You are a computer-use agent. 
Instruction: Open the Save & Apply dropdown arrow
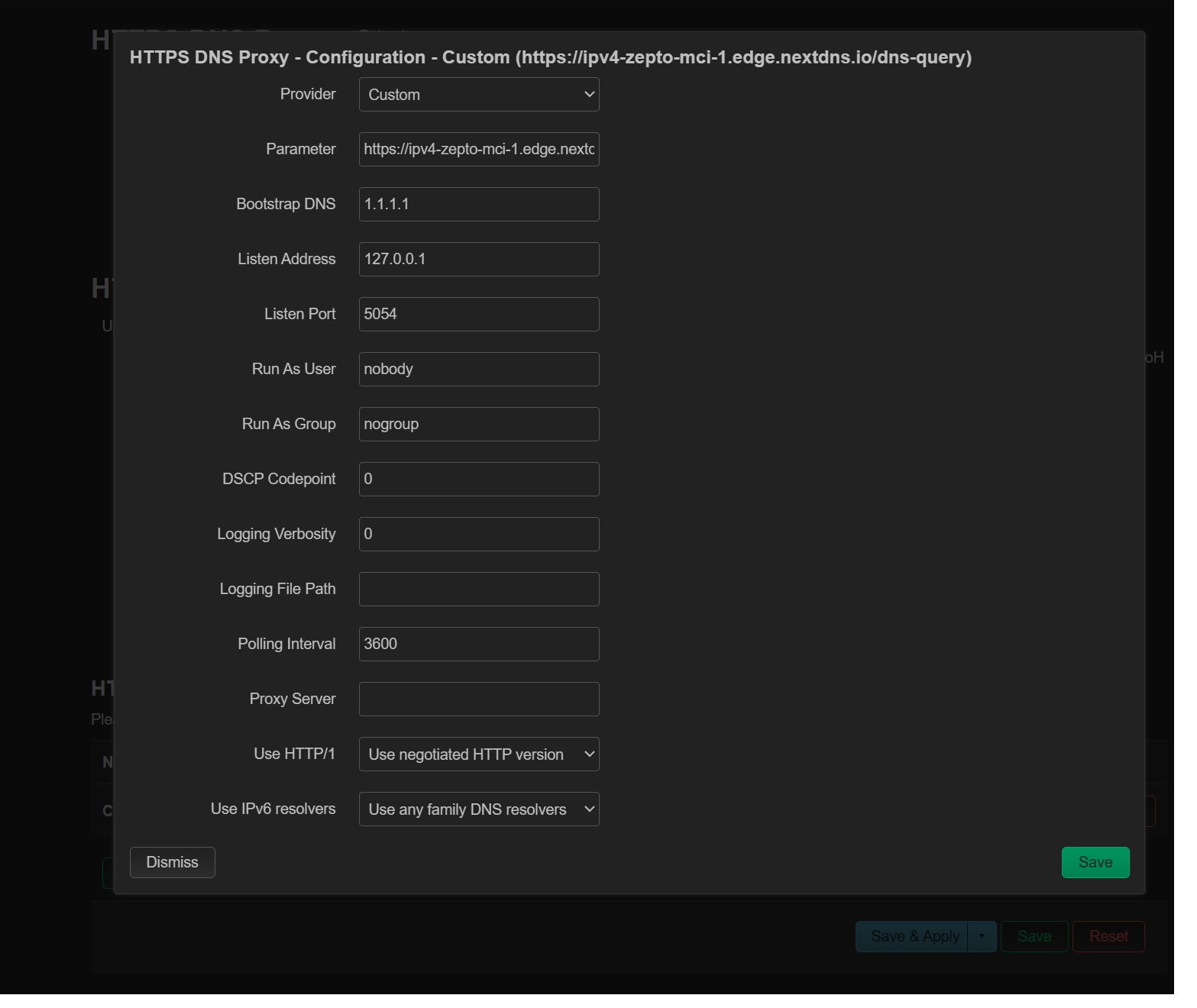(982, 937)
